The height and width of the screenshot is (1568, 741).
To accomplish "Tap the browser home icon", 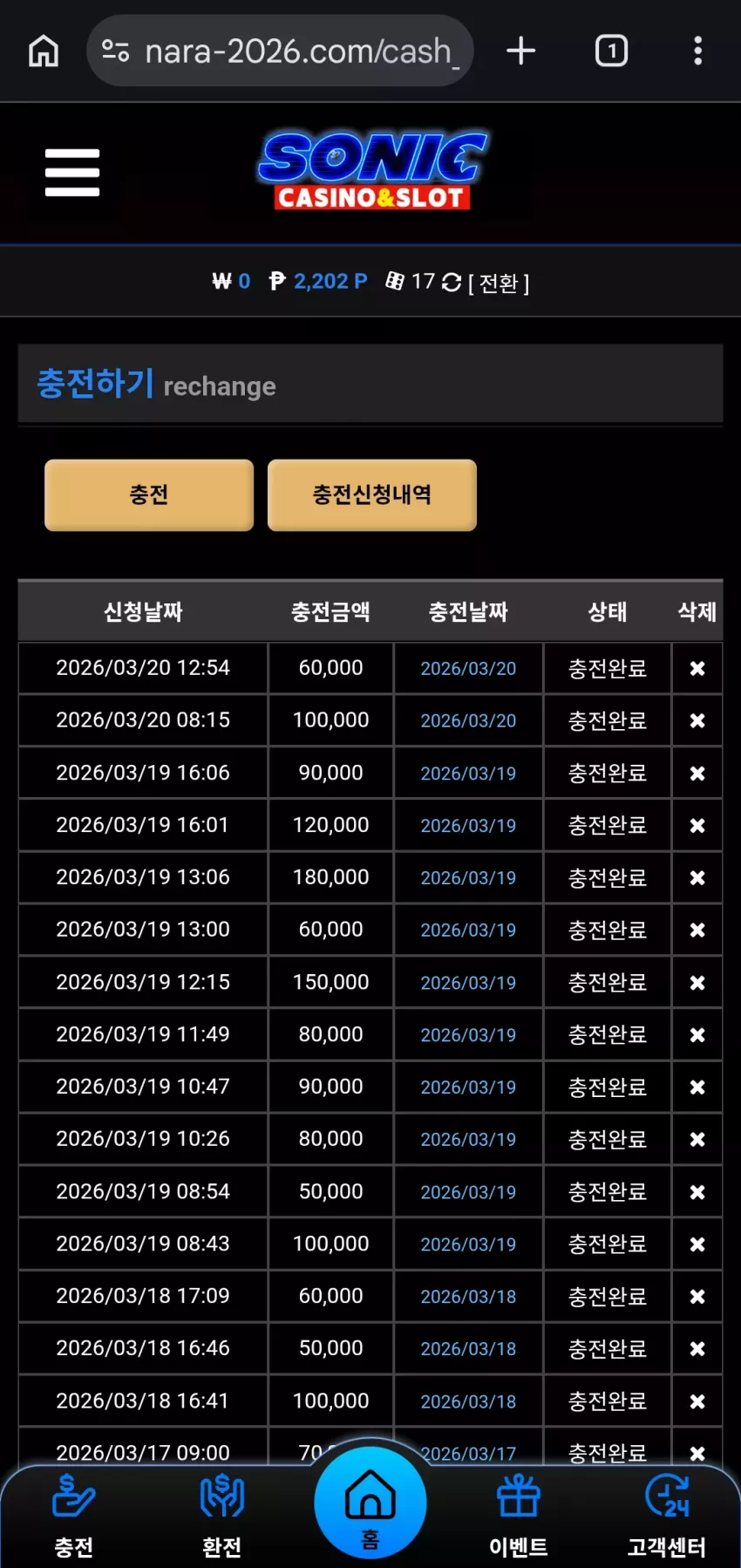I will pyautogui.click(x=43, y=51).
